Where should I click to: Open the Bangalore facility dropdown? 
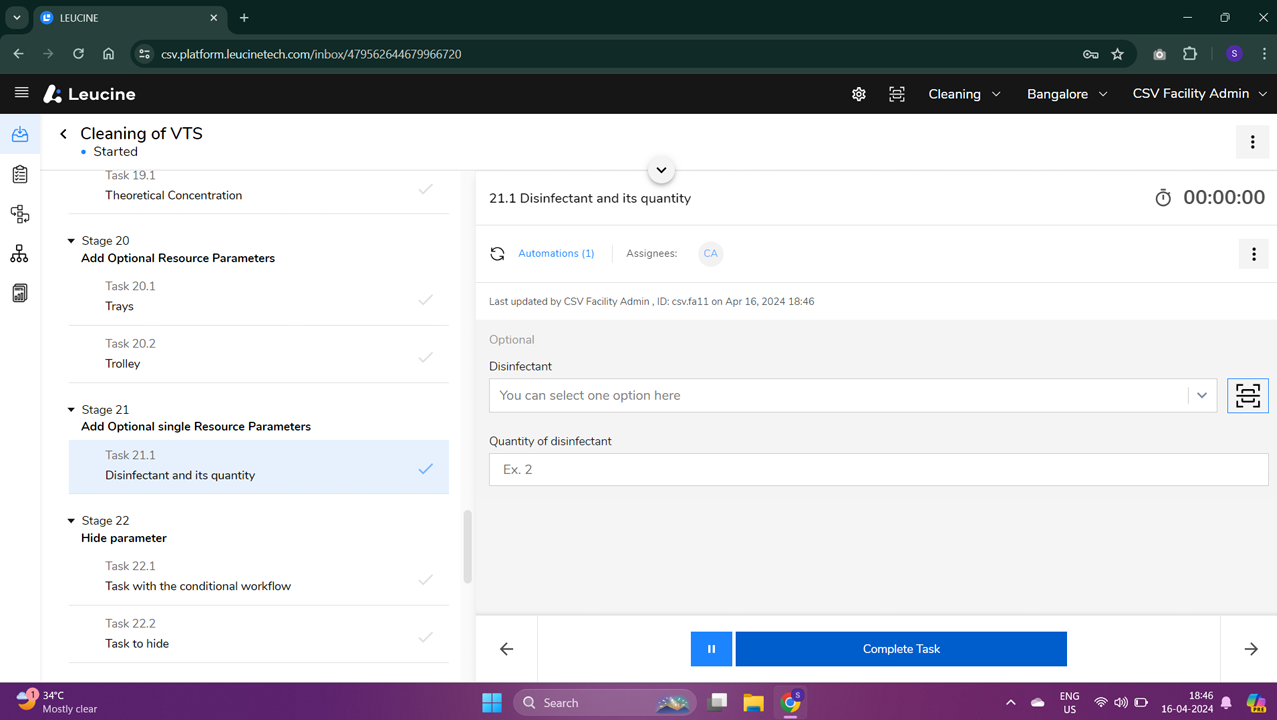pyautogui.click(x=1066, y=93)
